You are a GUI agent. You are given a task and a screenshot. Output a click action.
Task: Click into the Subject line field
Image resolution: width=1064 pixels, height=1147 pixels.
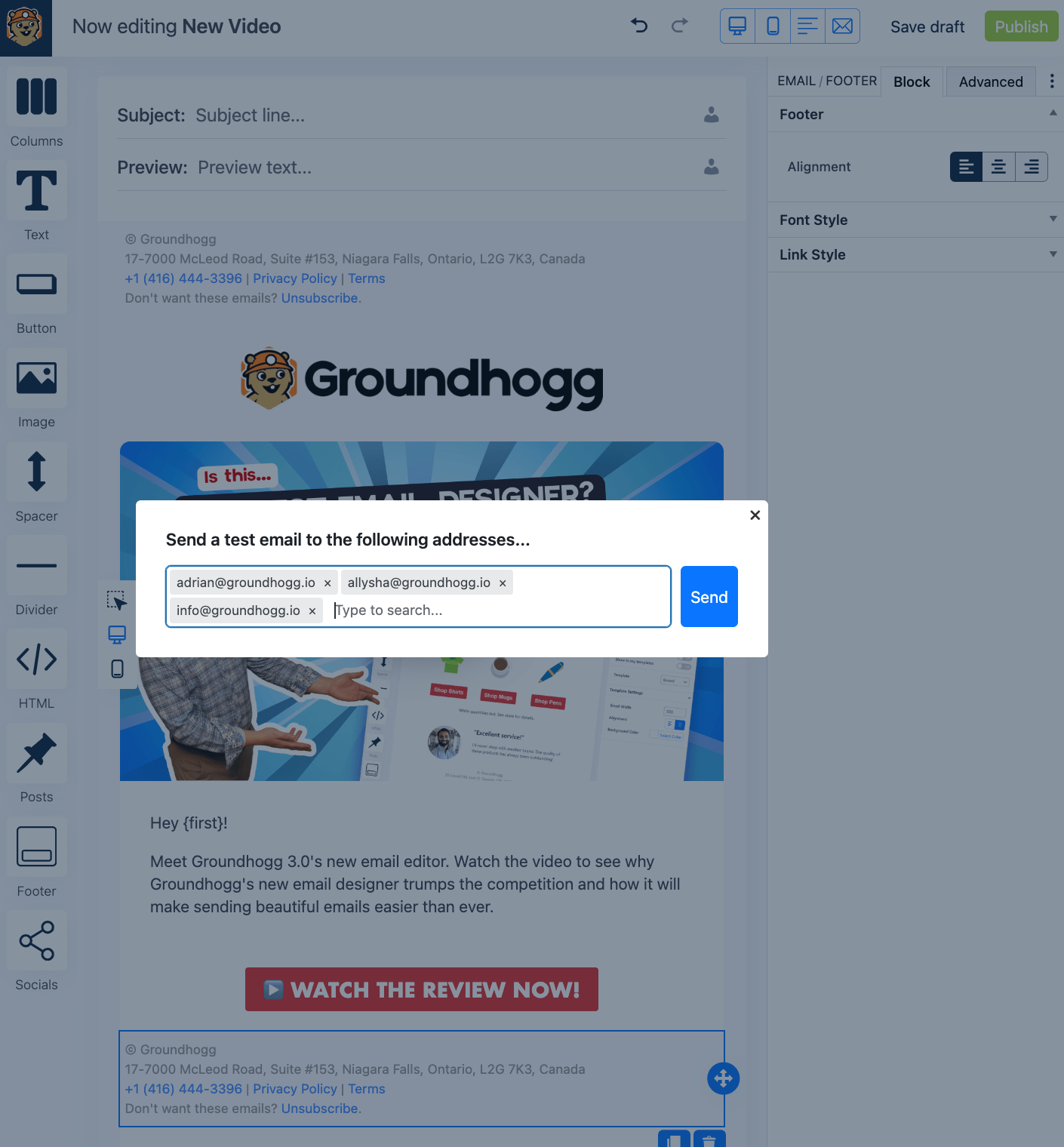click(445, 115)
